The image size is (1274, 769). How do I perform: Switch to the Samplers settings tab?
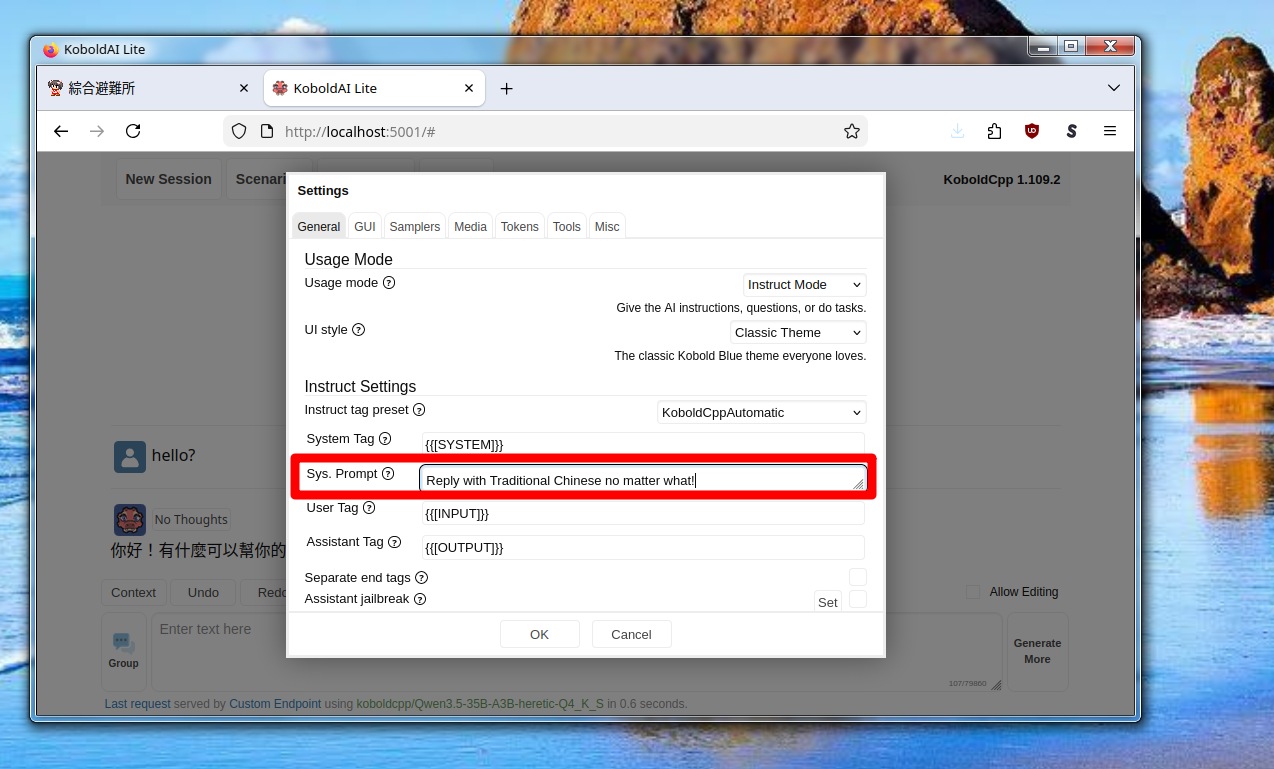[x=414, y=227]
